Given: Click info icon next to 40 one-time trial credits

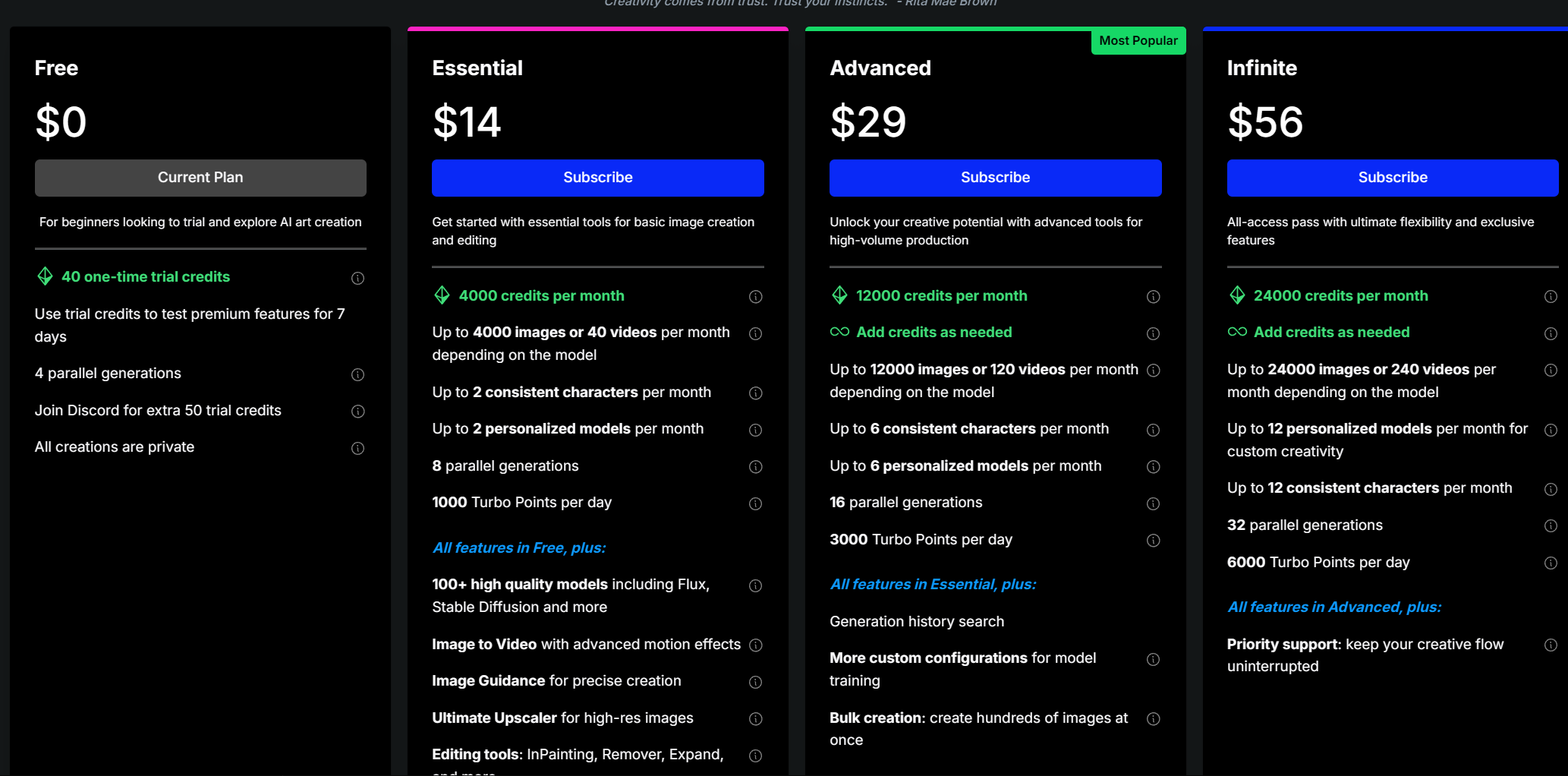Looking at the screenshot, I should tap(357, 278).
